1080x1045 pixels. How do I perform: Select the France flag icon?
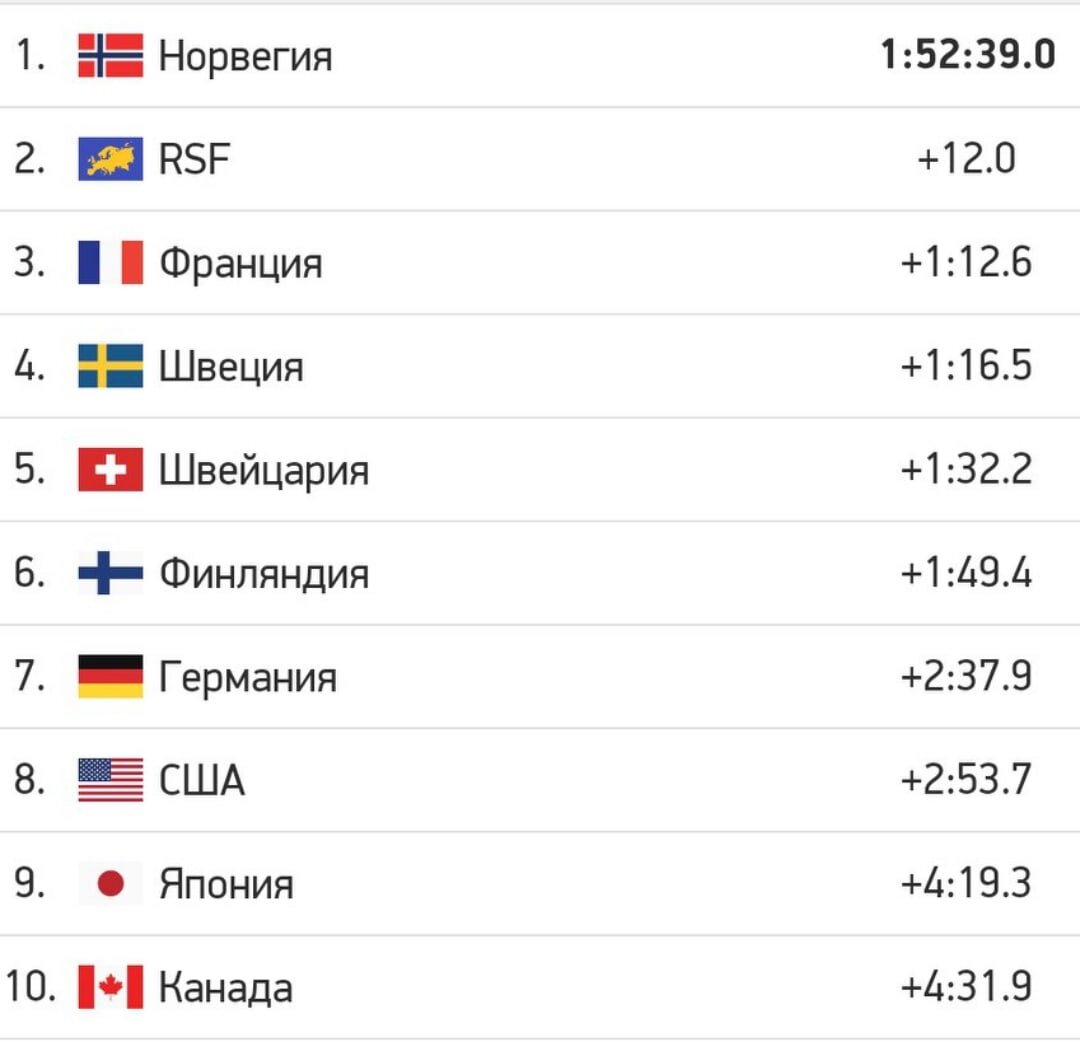pyautogui.click(x=111, y=262)
